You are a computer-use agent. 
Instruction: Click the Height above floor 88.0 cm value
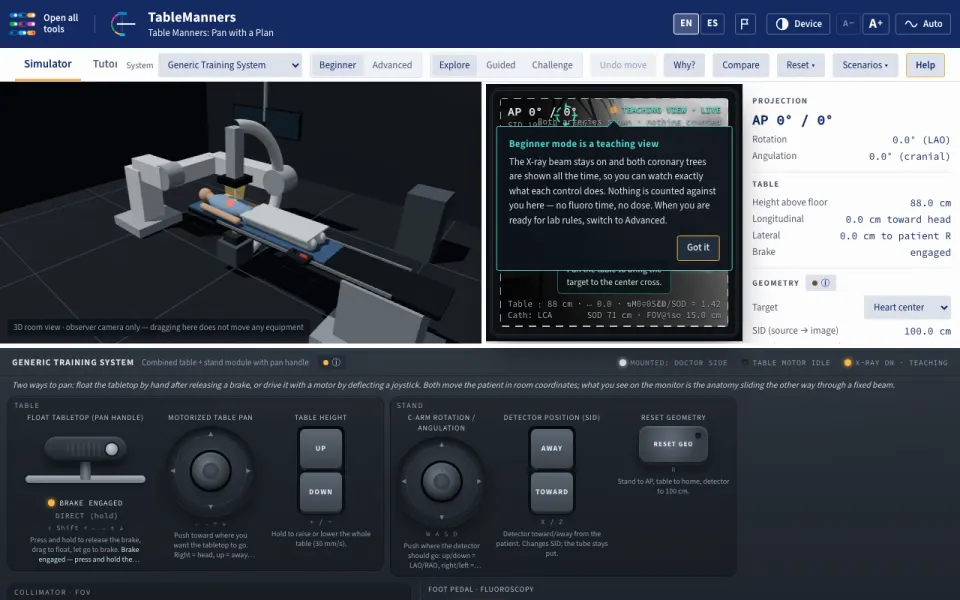click(930, 203)
